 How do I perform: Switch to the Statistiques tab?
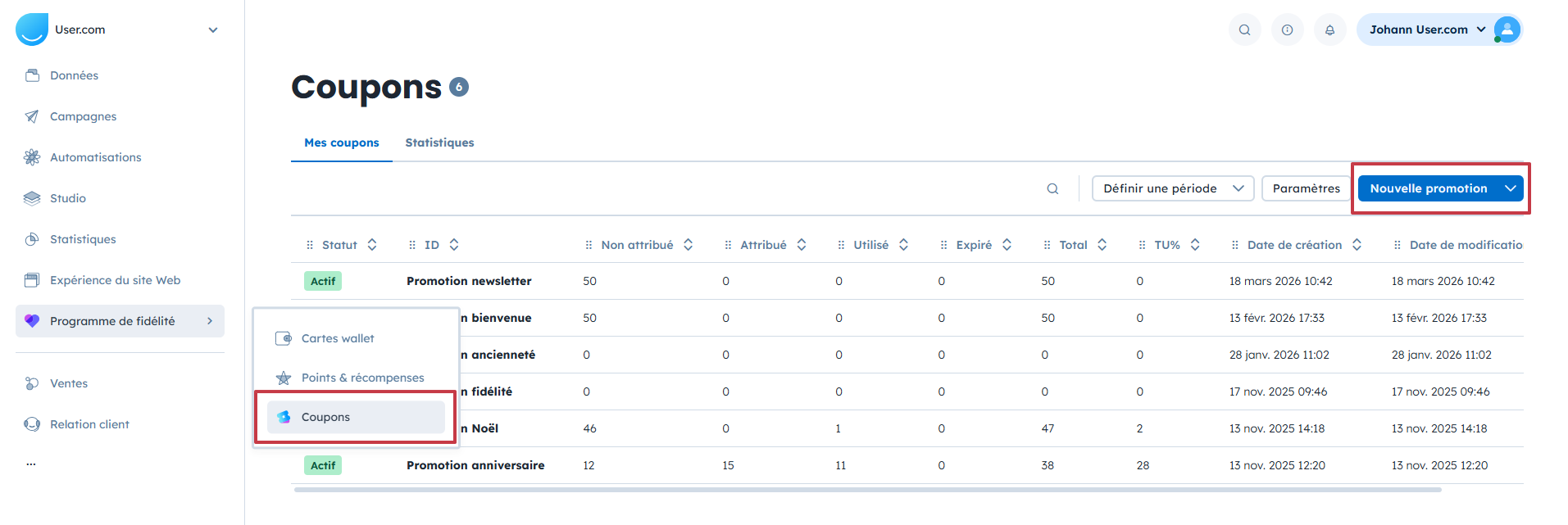439,143
